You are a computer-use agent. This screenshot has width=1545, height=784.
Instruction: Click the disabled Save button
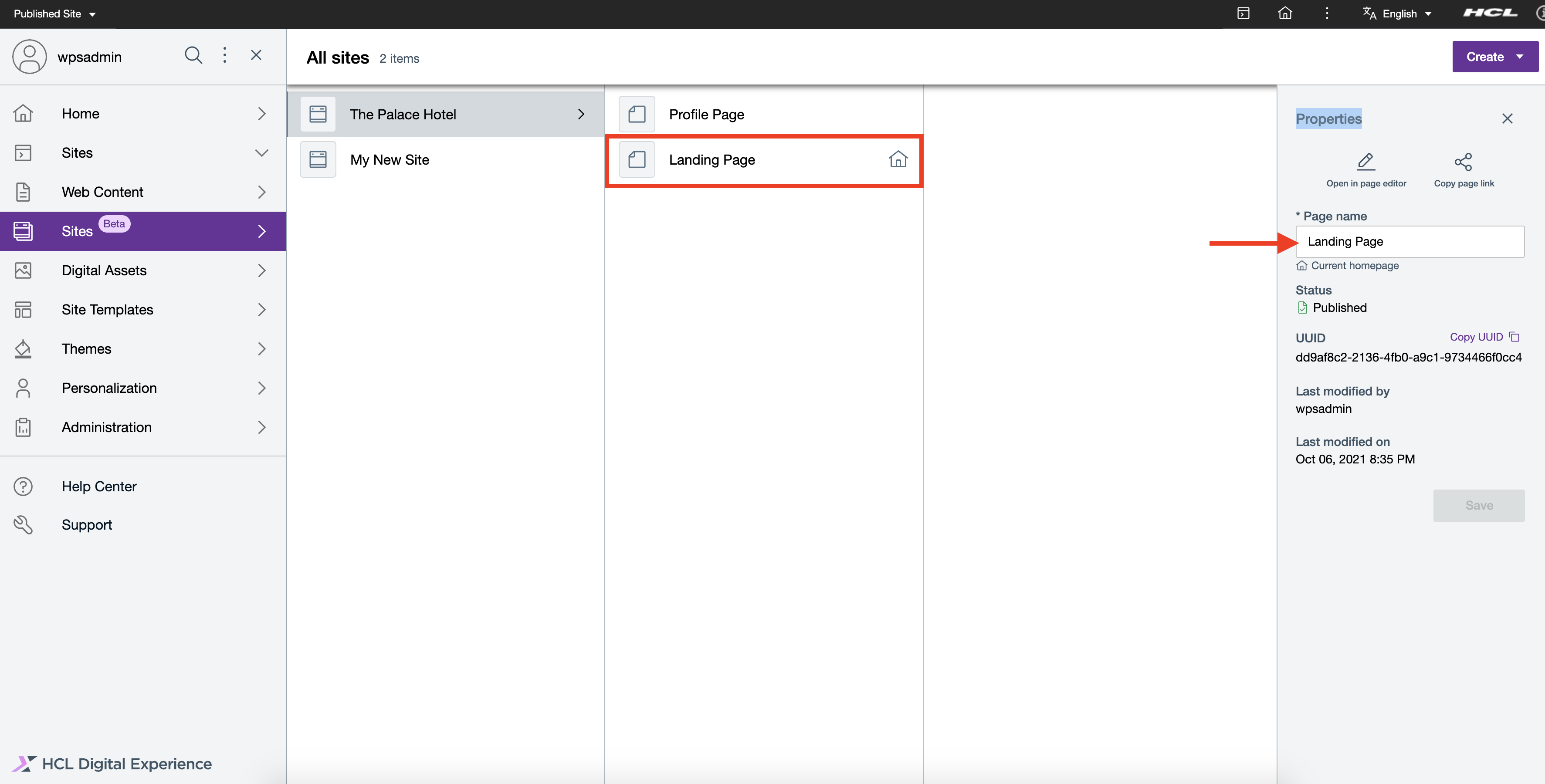pyautogui.click(x=1478, y=505)
